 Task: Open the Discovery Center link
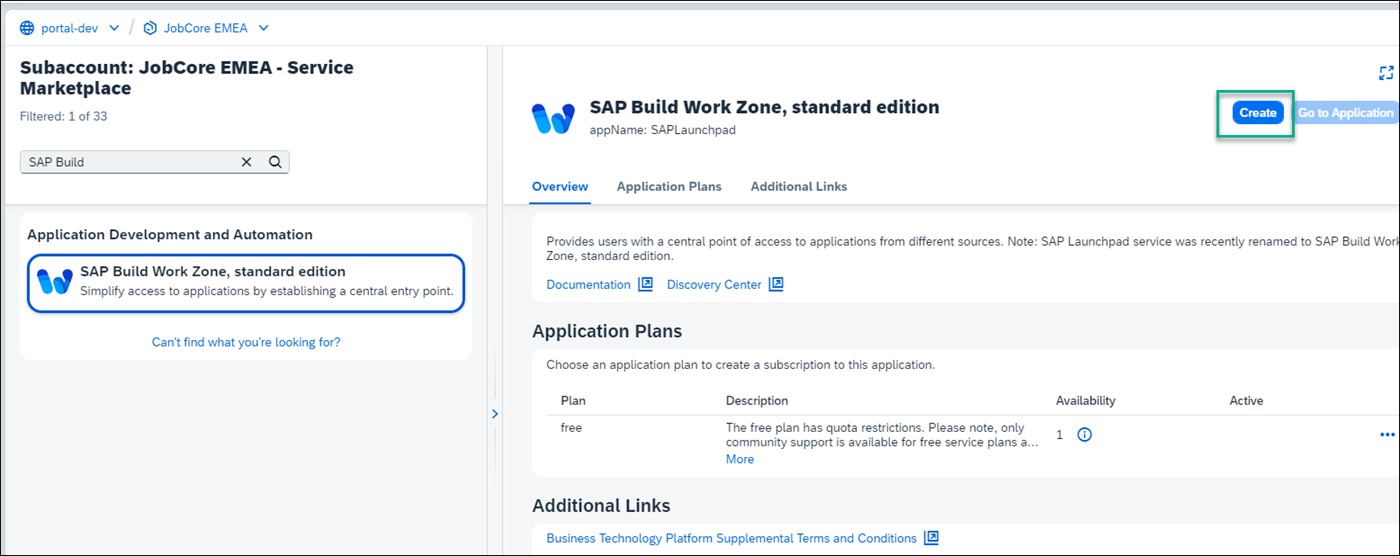click(x=714, y=285)
